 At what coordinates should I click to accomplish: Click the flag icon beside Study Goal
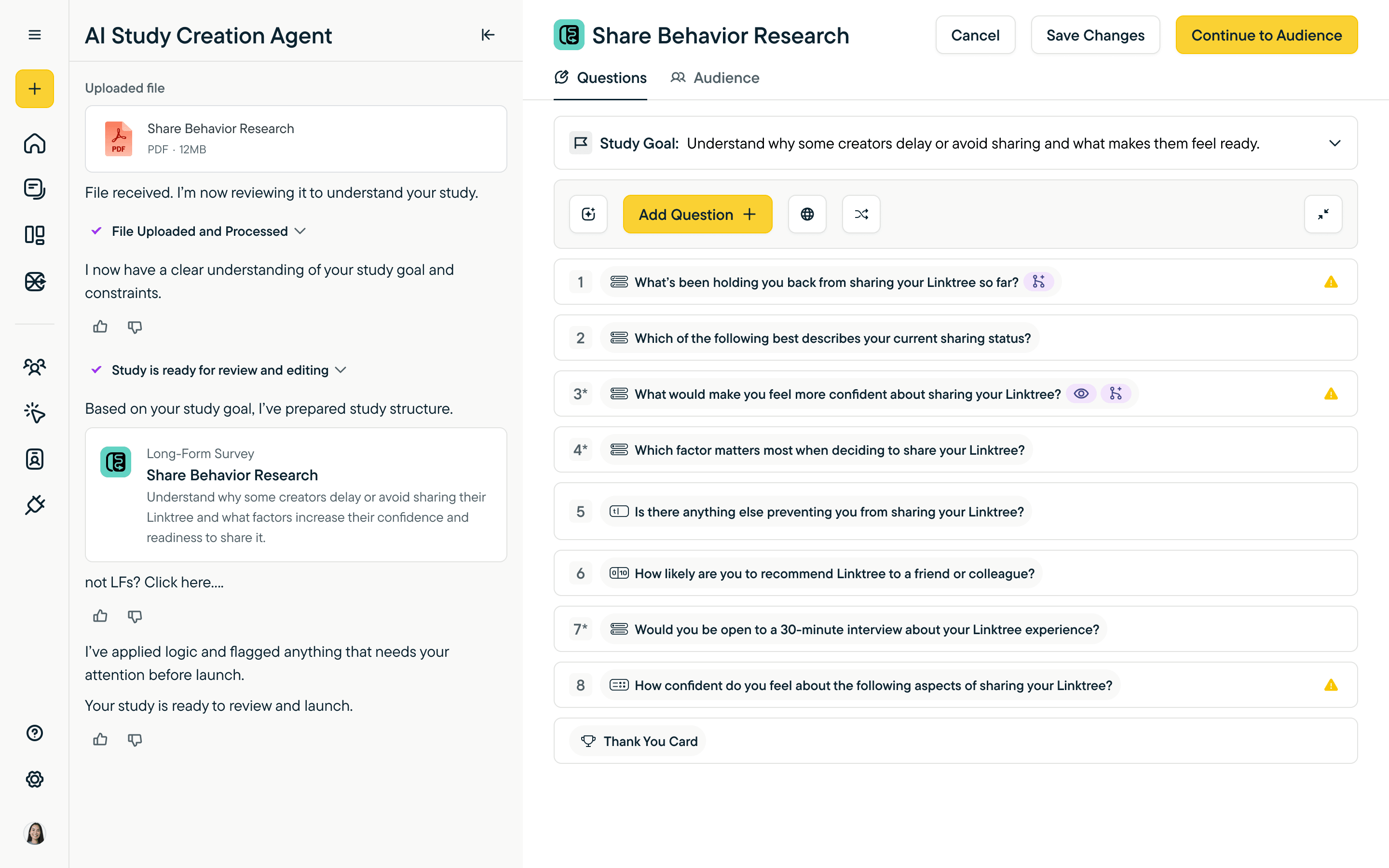tap(580, 142)
